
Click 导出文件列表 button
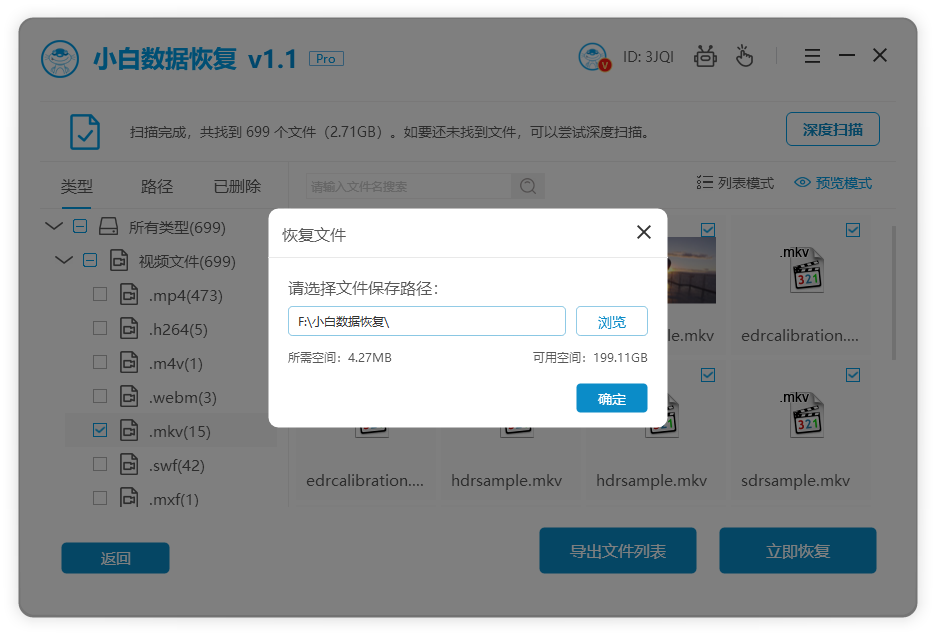point(618,551)
